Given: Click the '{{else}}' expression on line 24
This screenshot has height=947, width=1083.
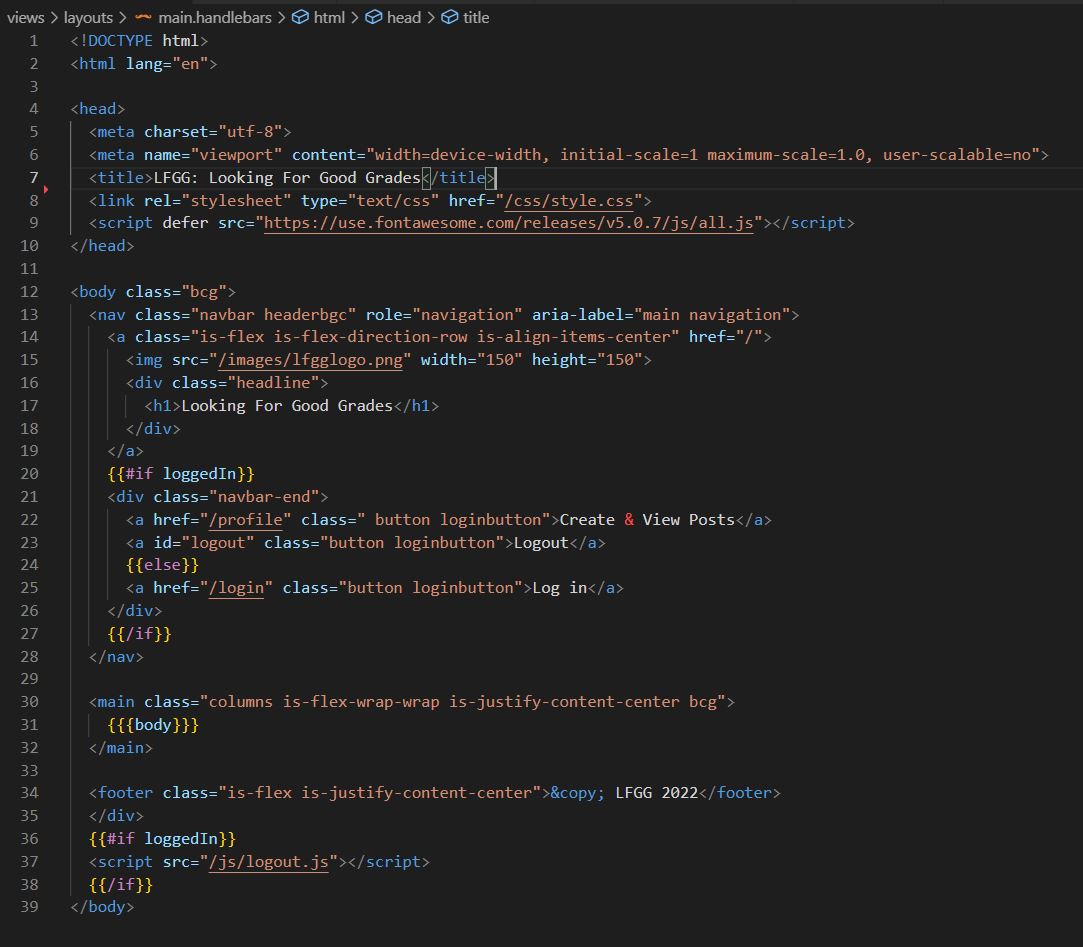Looking at the screenshot, I should coord(162,565).
